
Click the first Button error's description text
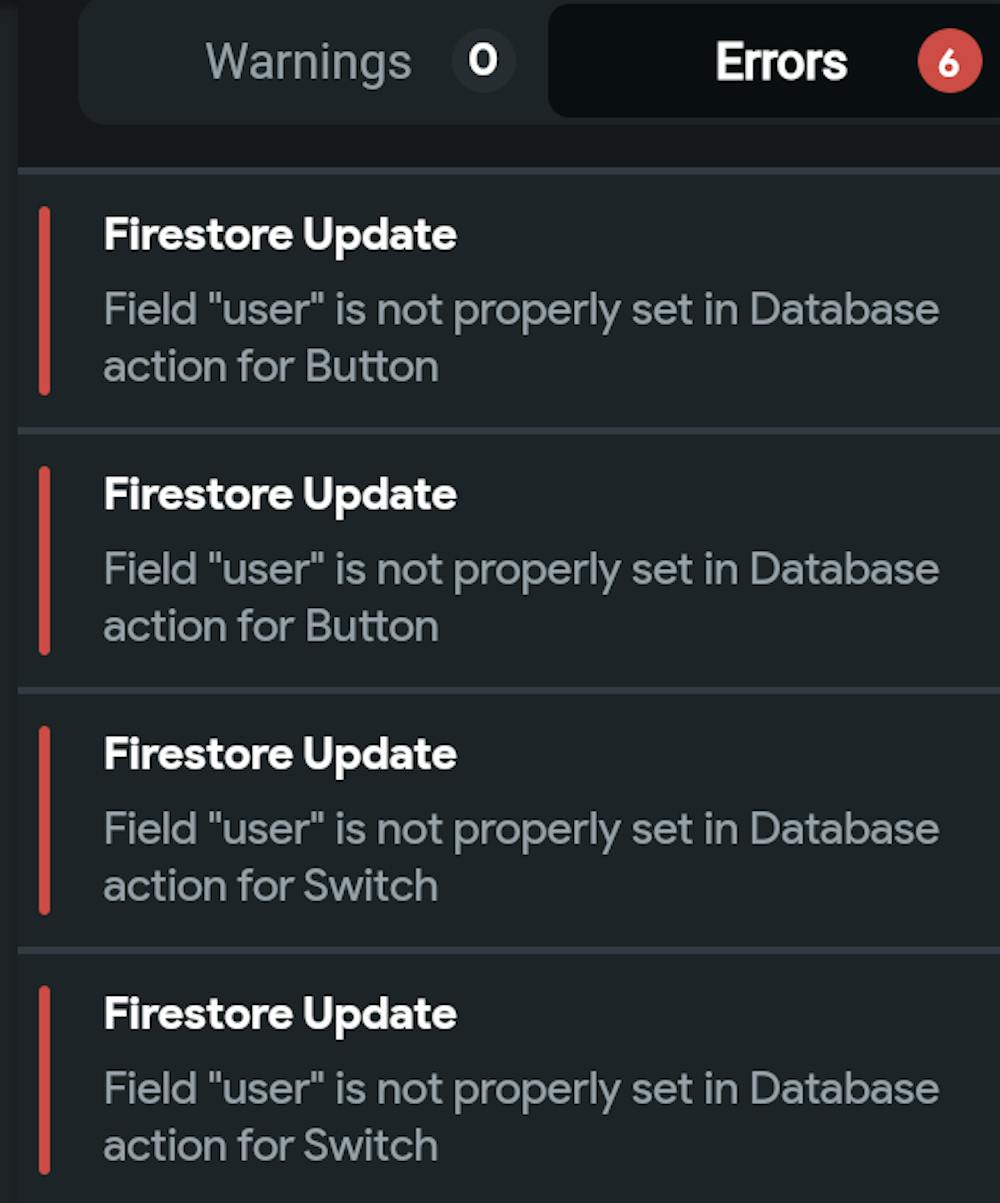(520, 338)
